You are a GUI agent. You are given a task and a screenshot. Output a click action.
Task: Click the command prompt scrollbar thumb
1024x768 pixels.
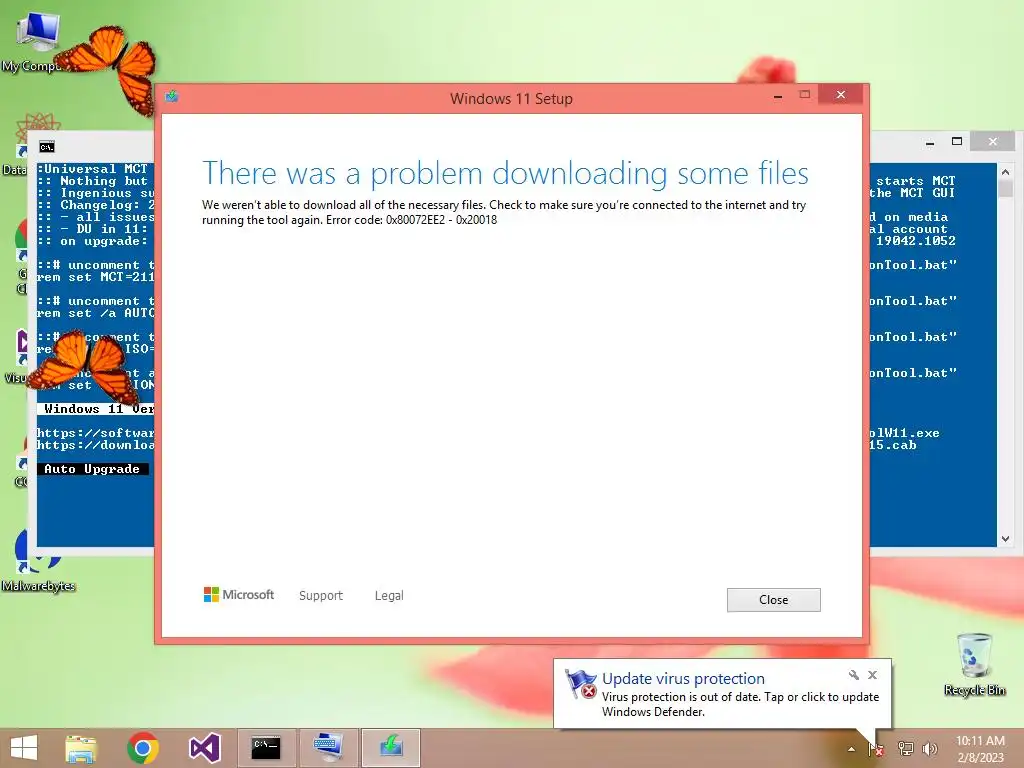tap(1005, 189)
